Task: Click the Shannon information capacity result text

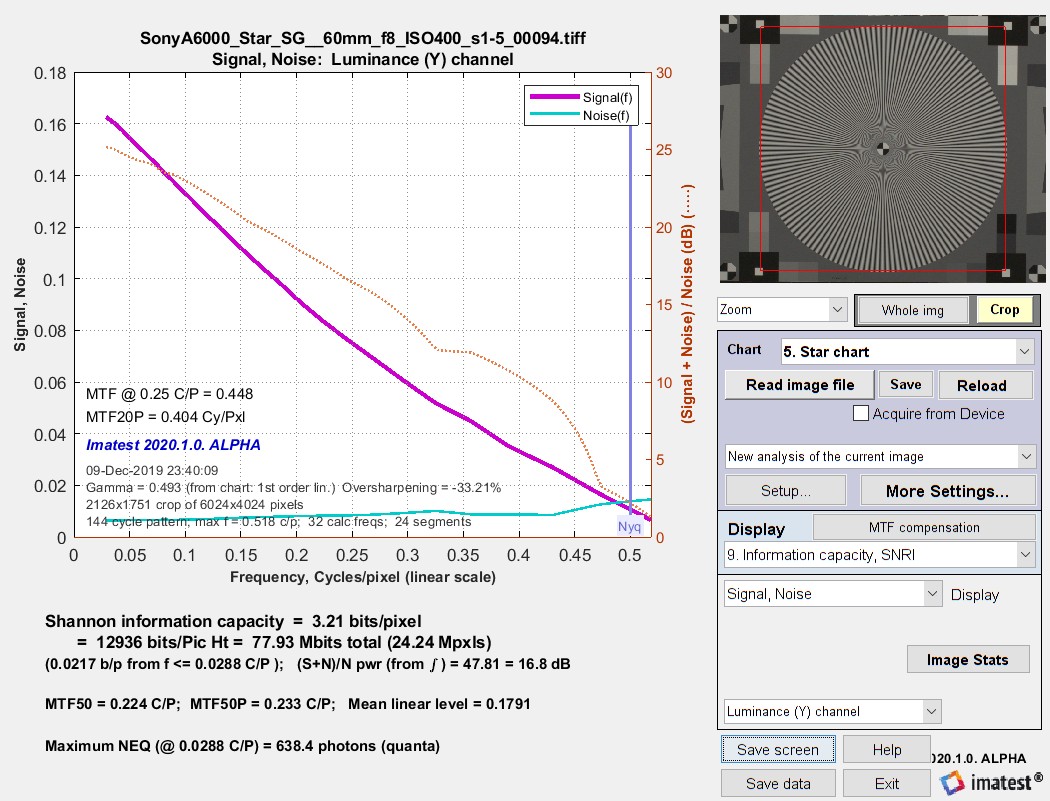Action: click(x=233, y=621)
